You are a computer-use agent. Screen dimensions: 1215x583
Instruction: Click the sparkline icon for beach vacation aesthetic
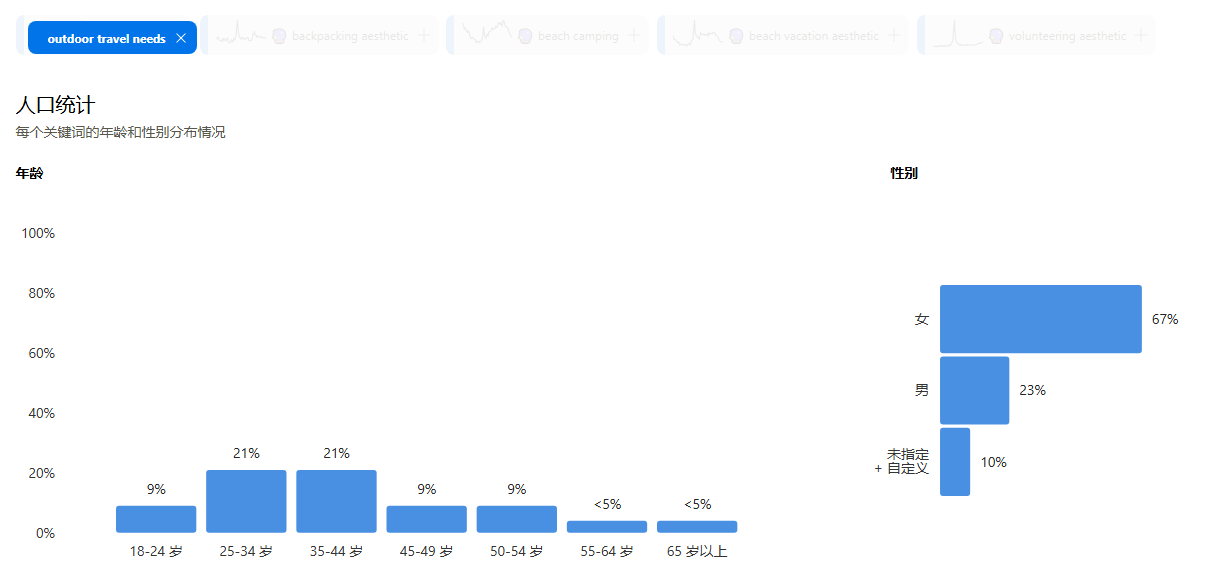click(697, 35)
